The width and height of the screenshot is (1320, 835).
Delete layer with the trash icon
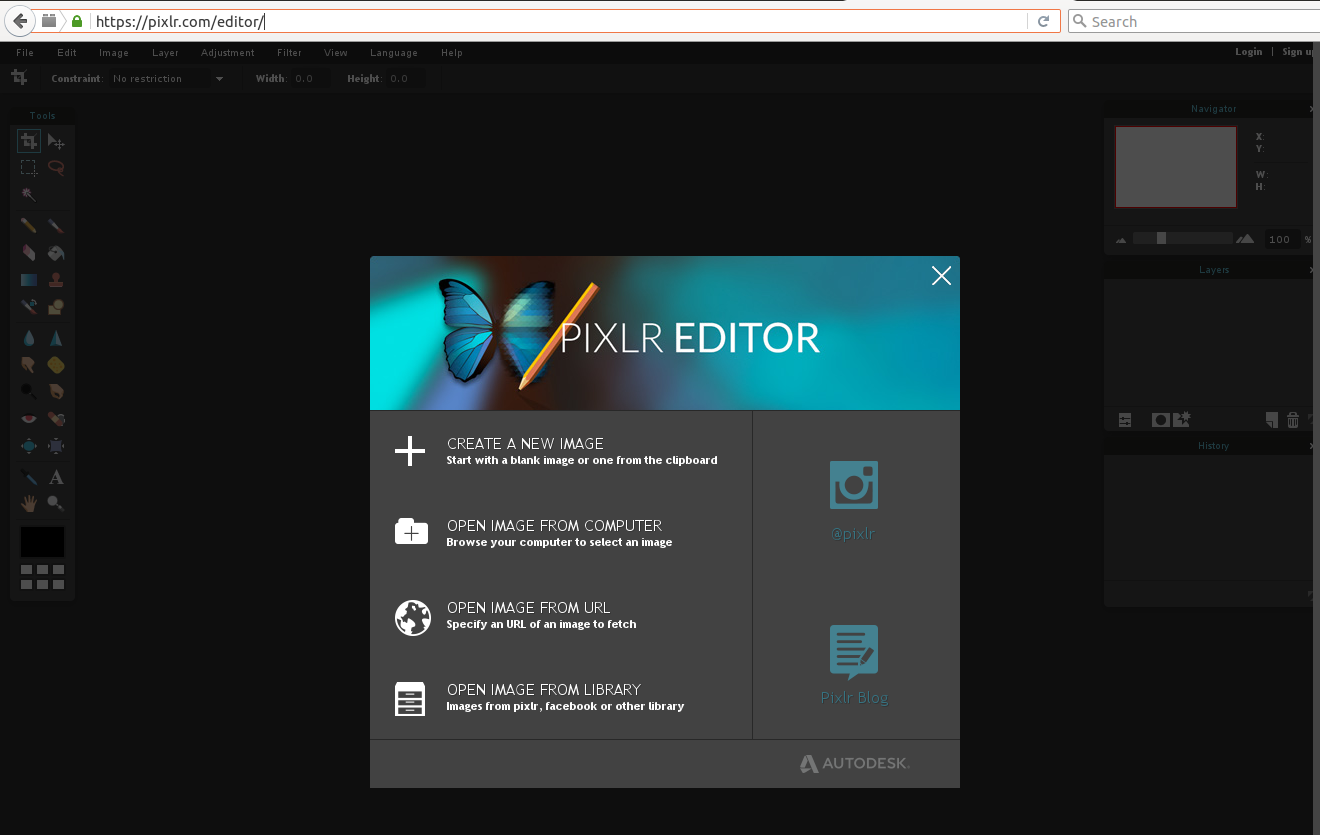tap(1292, 420)
